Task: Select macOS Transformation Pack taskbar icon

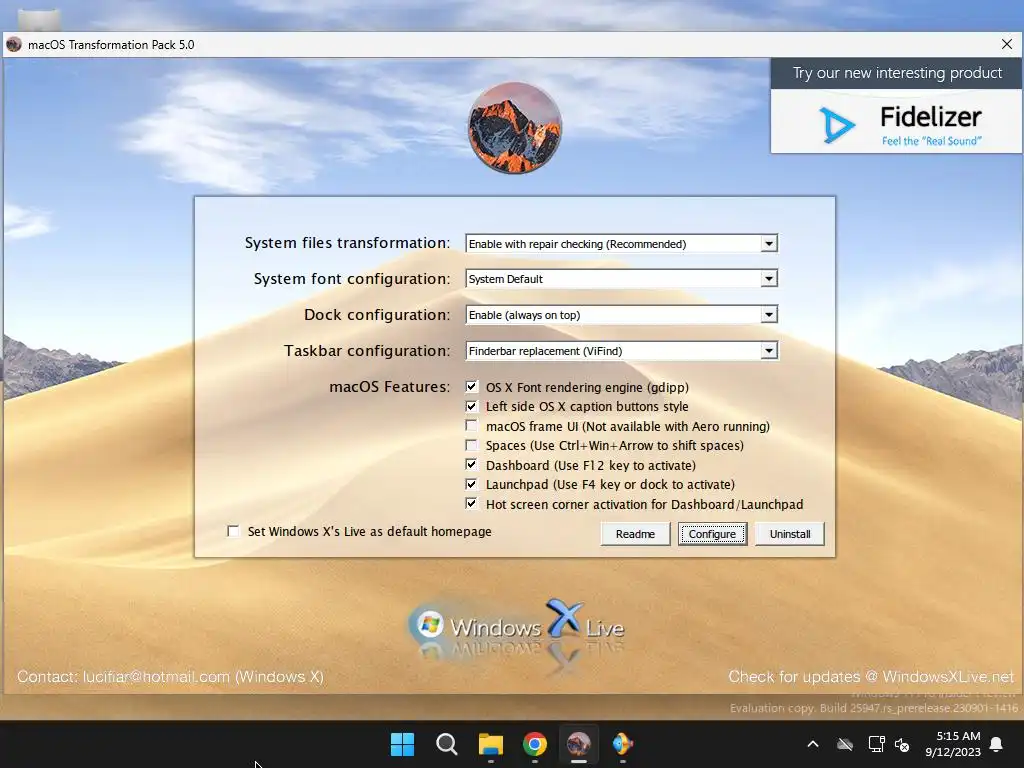Action: 579,744
